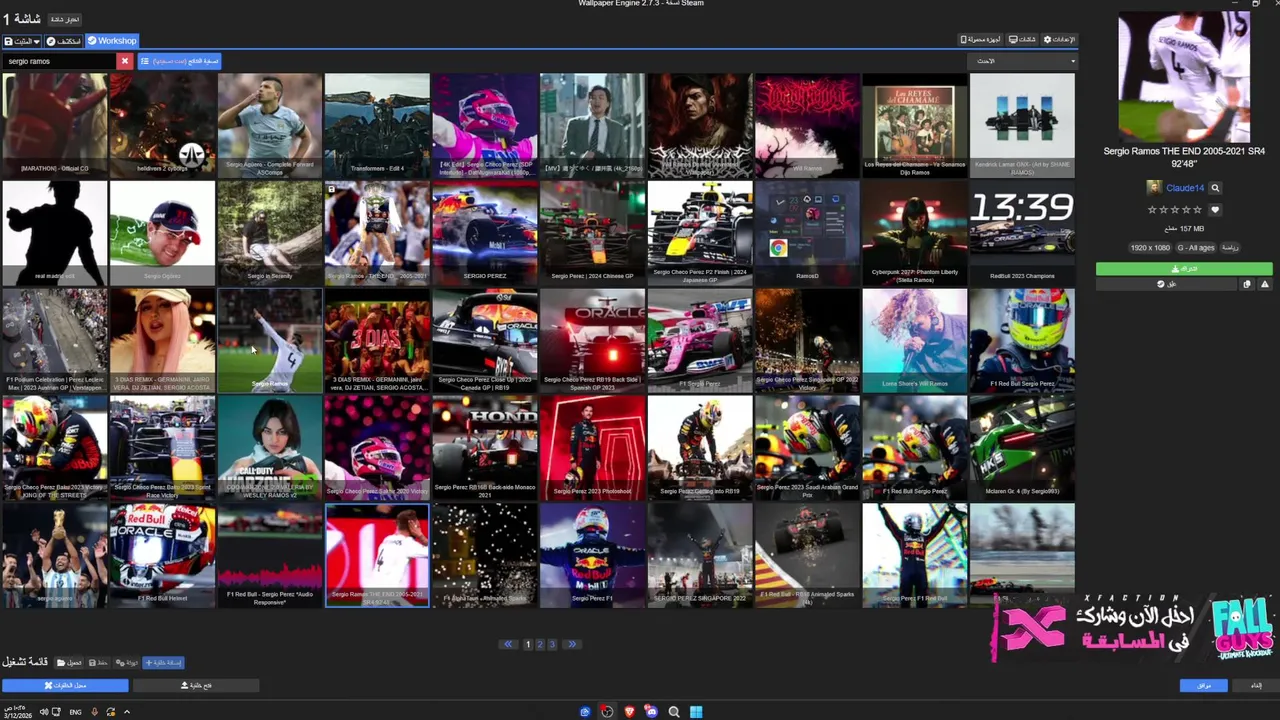Image resolution: width=1280 pixels, height=720 pixels.
Task: Open the blue filter results button
Action: 179,61
